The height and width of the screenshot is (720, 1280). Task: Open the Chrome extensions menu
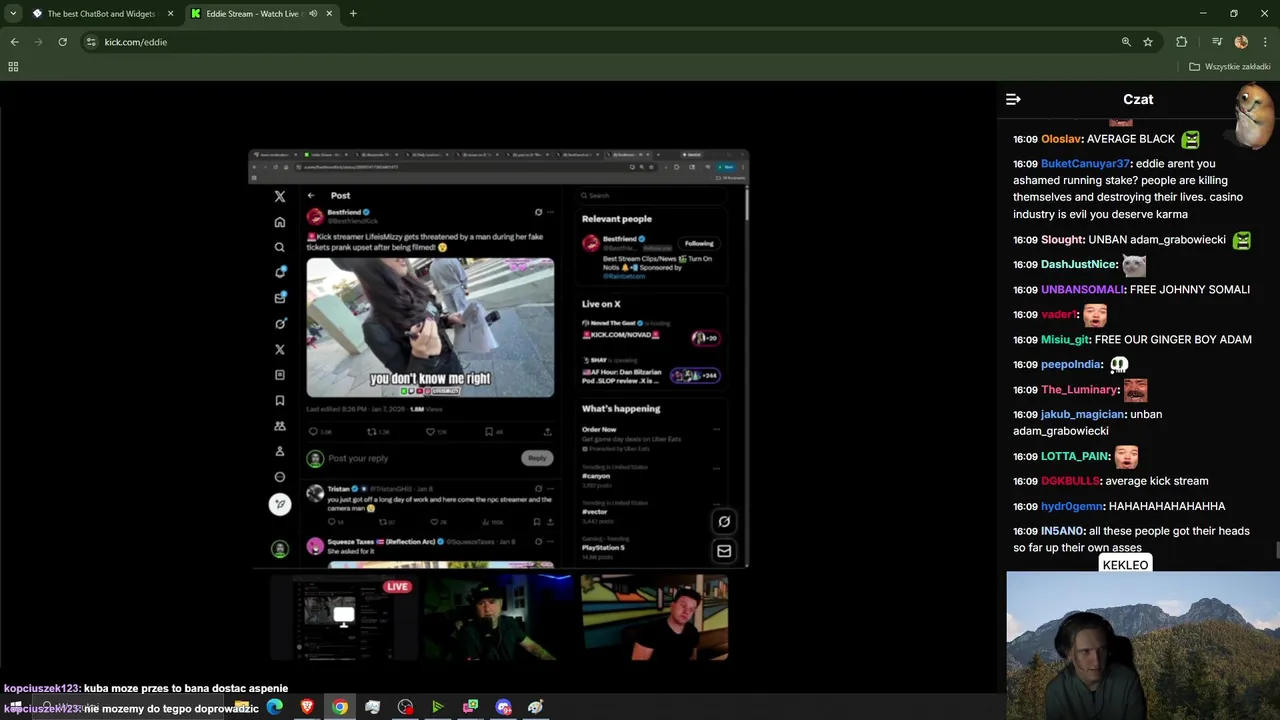[x=1182, y=42]
